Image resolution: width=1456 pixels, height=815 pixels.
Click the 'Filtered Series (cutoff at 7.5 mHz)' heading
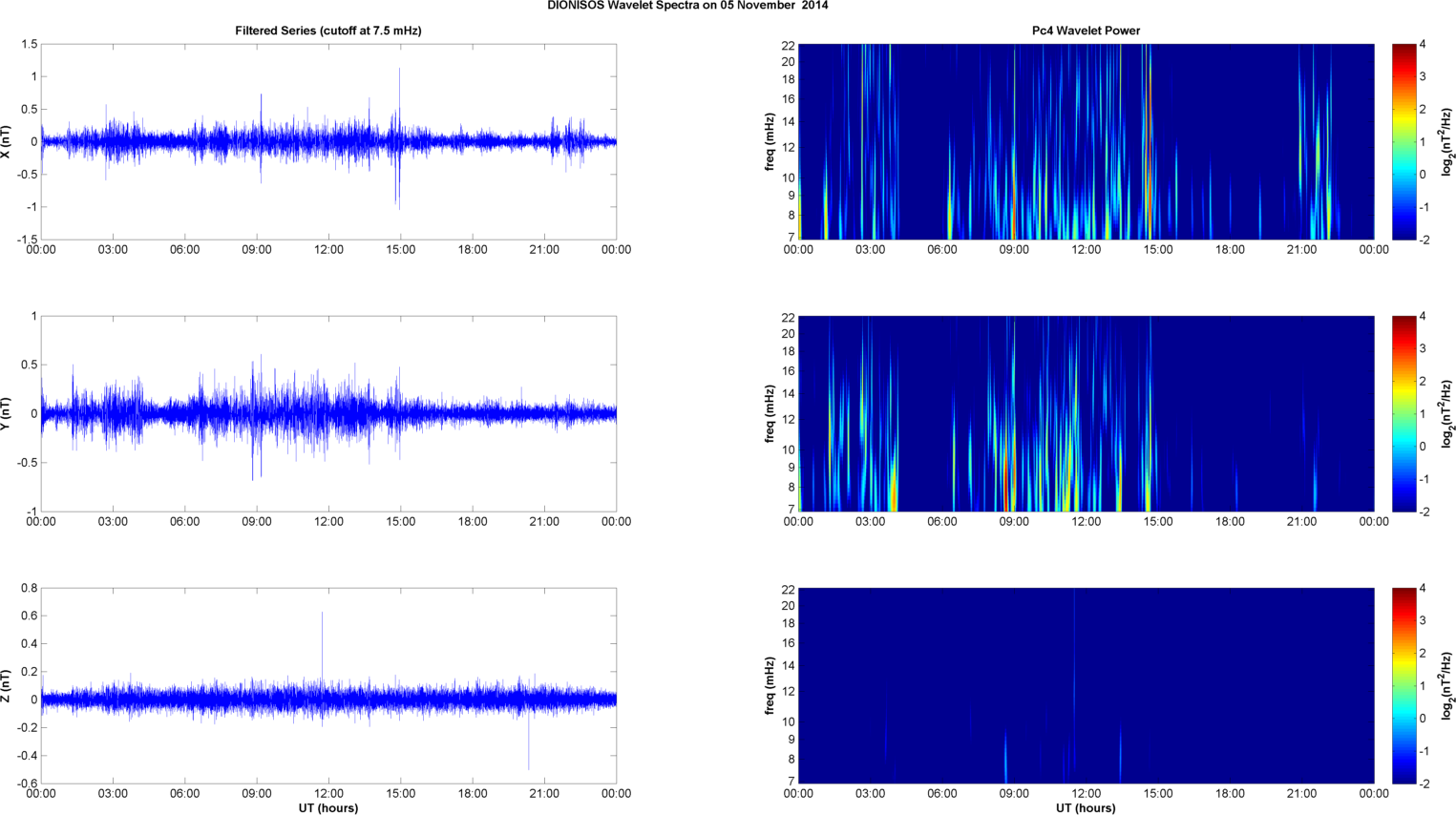coord(328,31)
